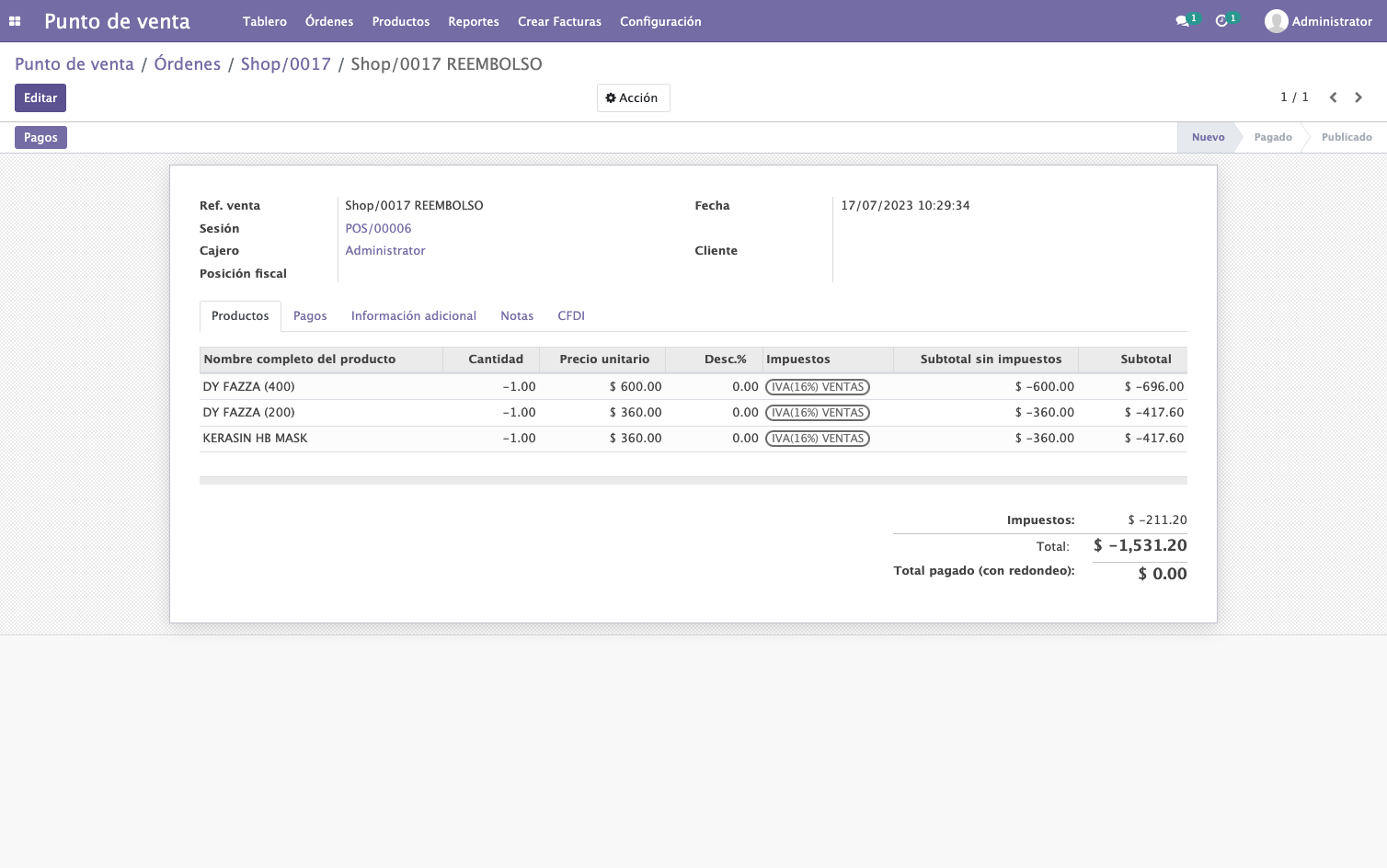Open the Administrator cashier link
Image resolution: width=1387 pixels, height=868 pixels.
point(385,250)
